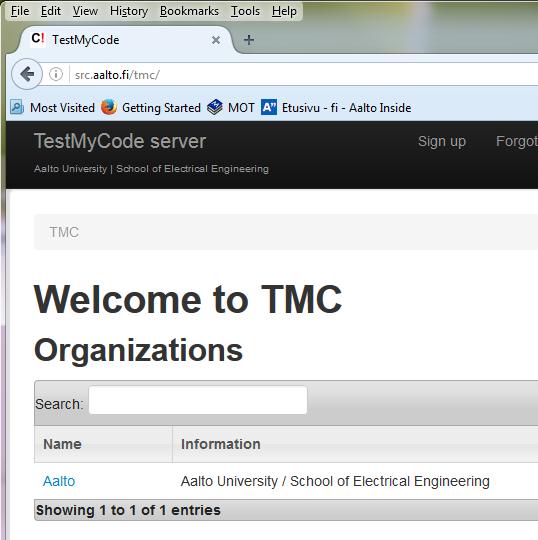
Task: Open the History menu
Action: (129, 11)
